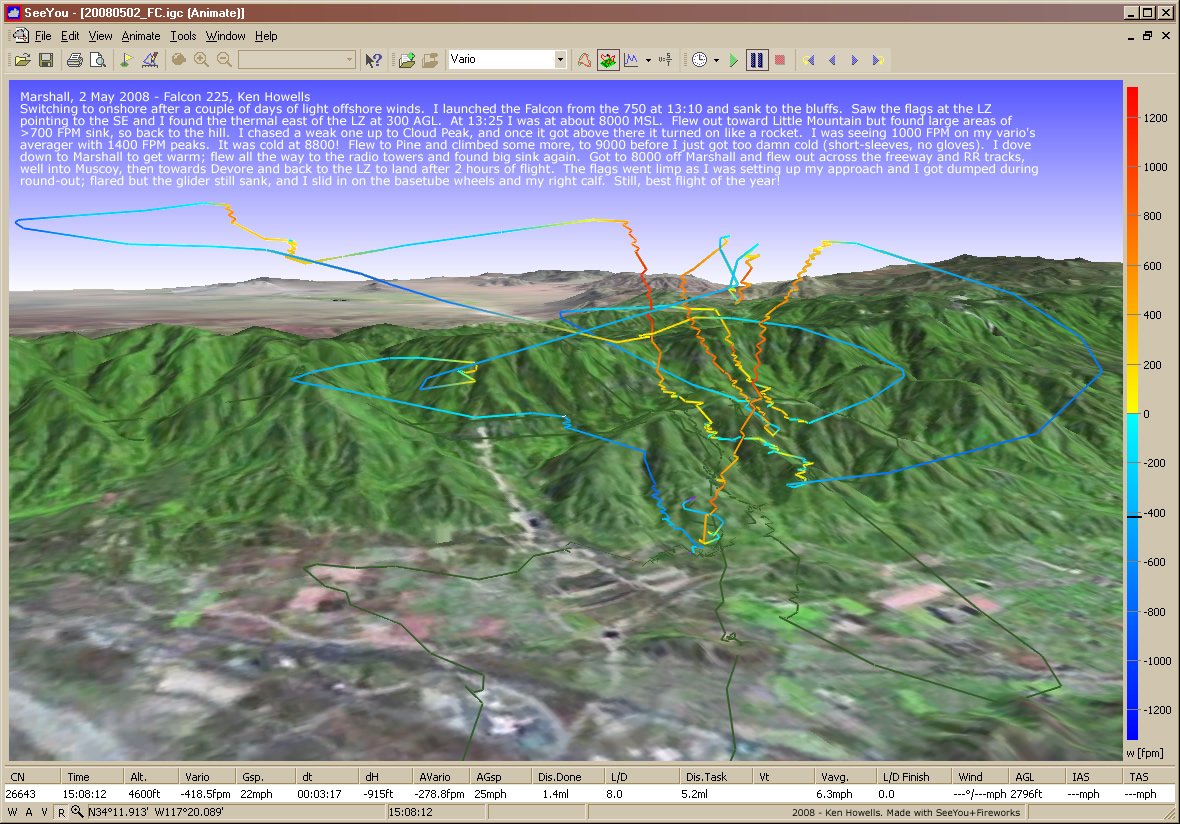Image resolution: width=1180 pixels, height=824 pixels.
Task: Toggle the R button in status bar
Action: pyautogui.click(x=61, y=812)
